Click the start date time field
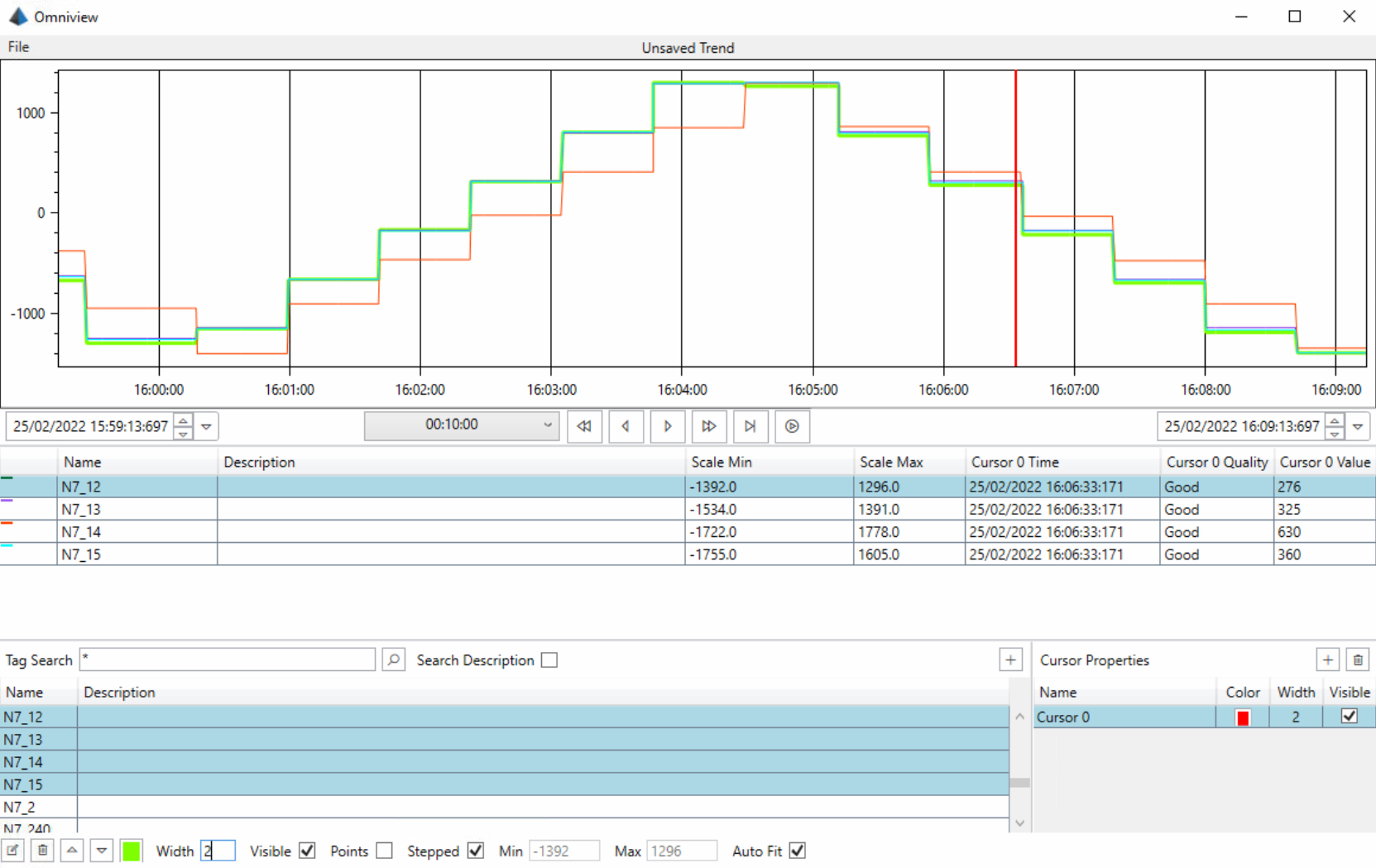Screen dimensions: 1376x868 click(x=91, y=427)
